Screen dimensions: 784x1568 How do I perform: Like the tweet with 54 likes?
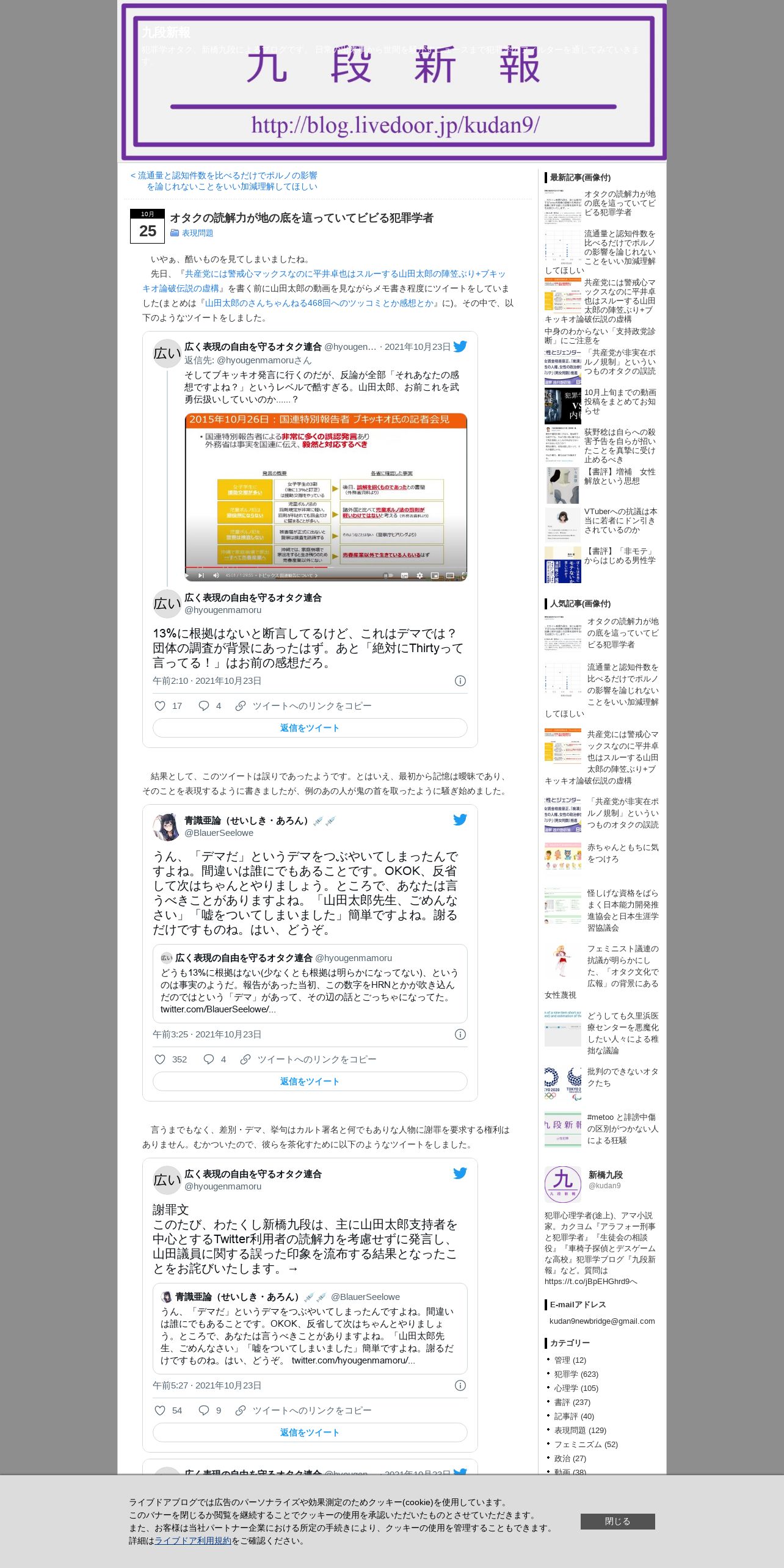click(160, 1410)
